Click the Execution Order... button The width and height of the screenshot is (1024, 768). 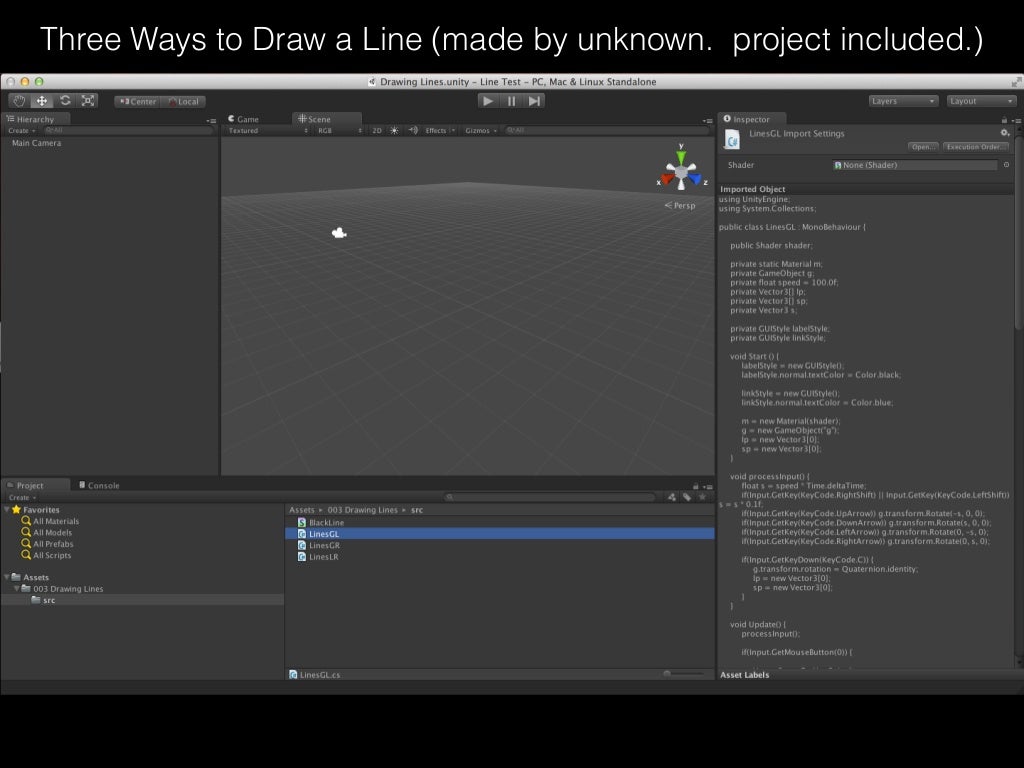point(976,147)
